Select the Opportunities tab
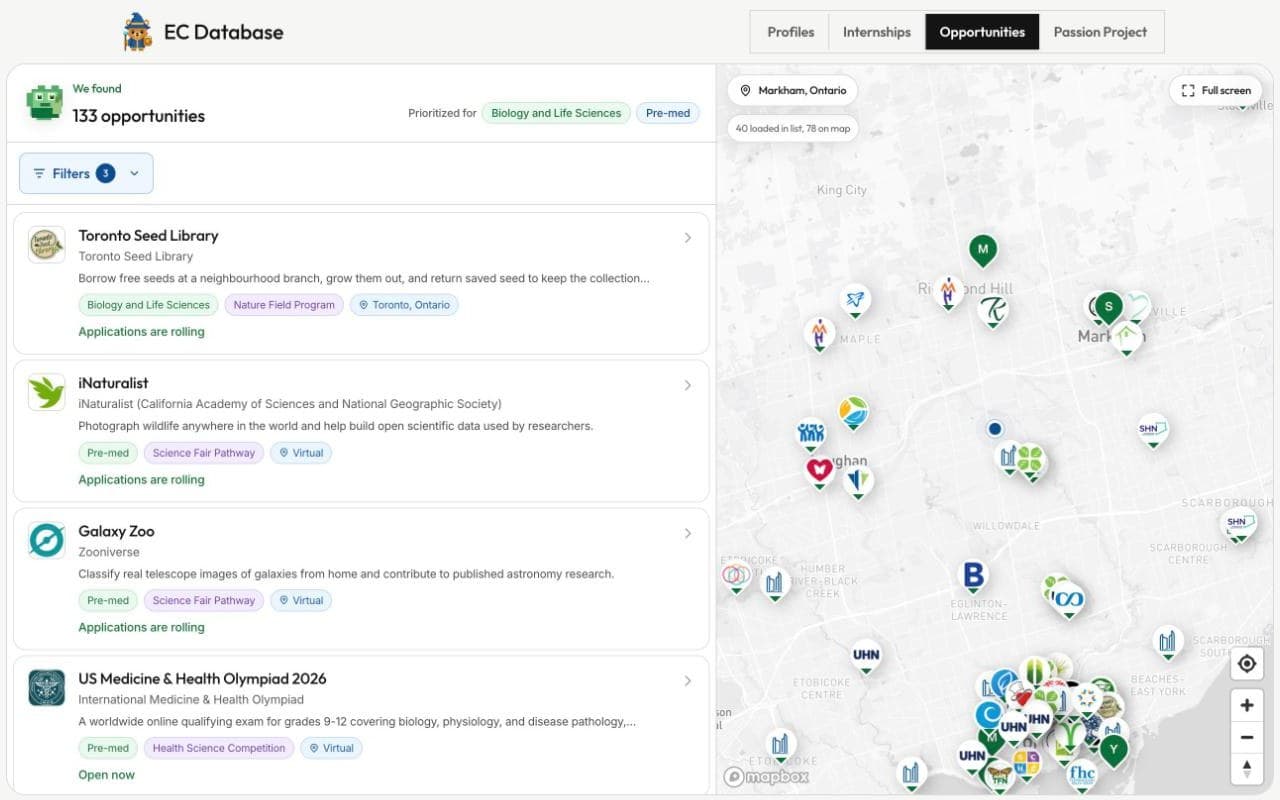Screen dimensions: 1280x800 [x=982, y=32]
